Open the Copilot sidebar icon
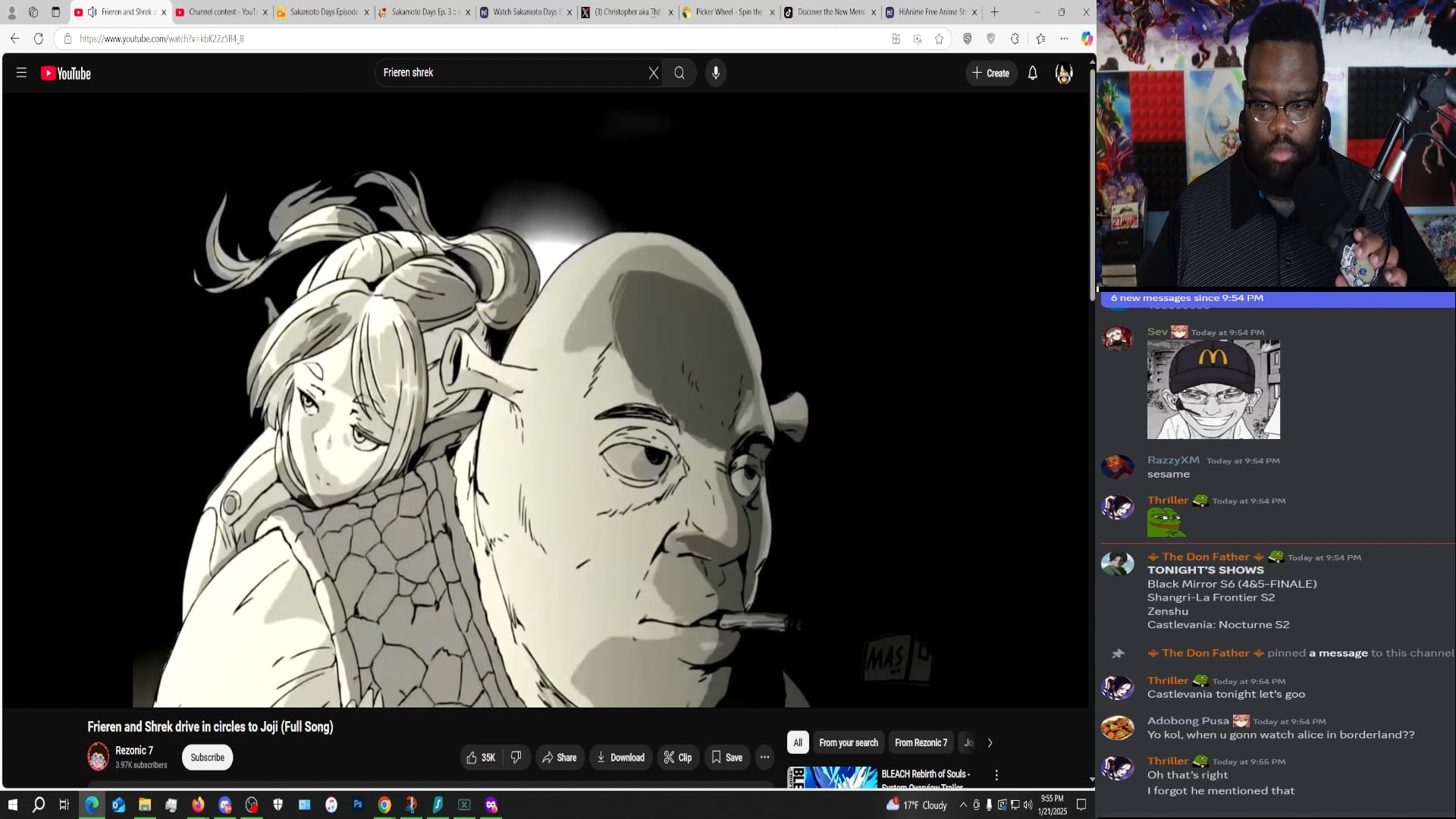 [1087, 39]
